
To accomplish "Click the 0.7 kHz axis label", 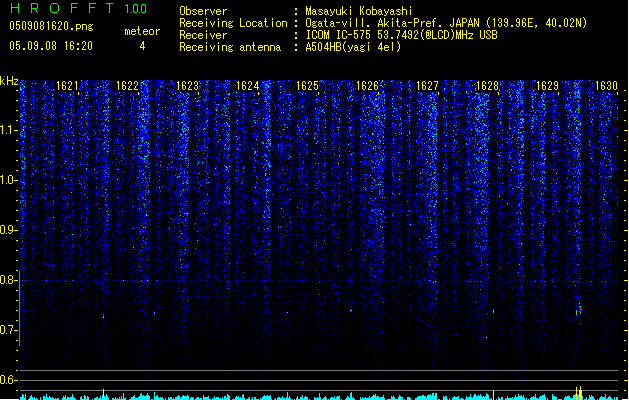I will coord(8,330).
